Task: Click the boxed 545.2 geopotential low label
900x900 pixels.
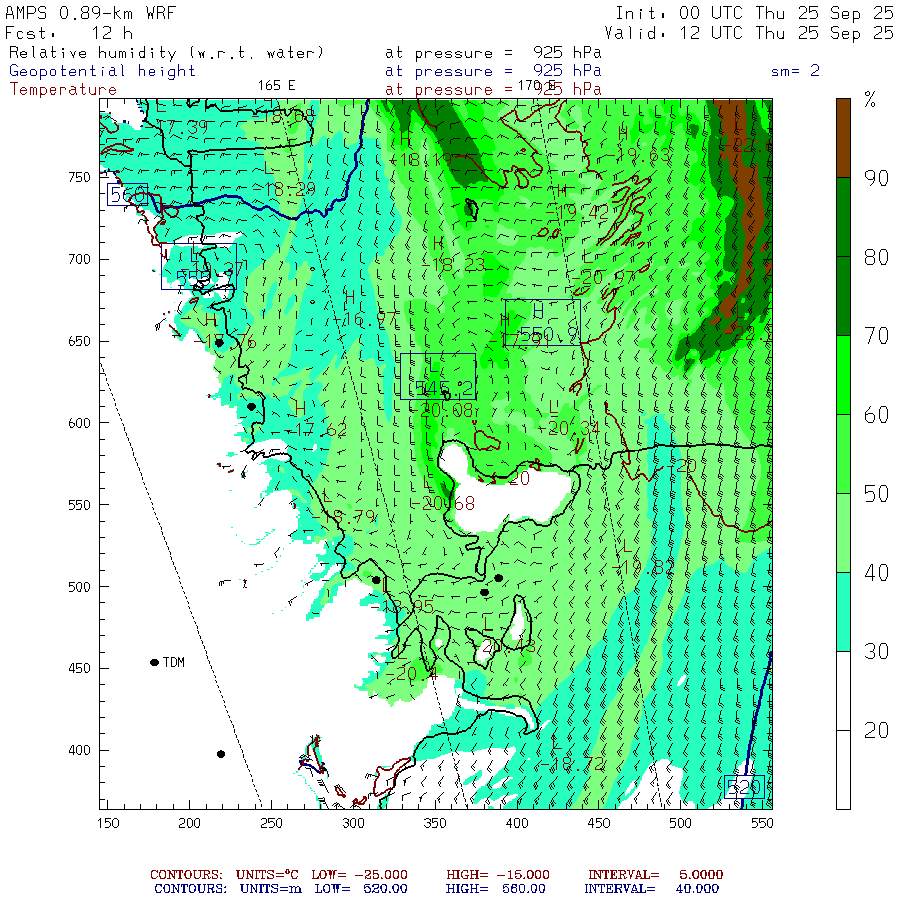Action: pyautogui.click(x=438, y=377)
